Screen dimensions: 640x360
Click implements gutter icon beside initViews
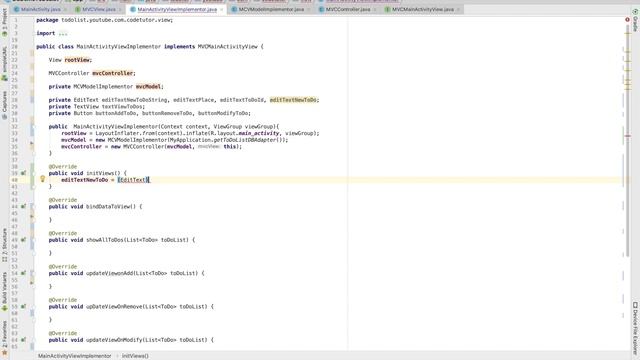[24, 173]
